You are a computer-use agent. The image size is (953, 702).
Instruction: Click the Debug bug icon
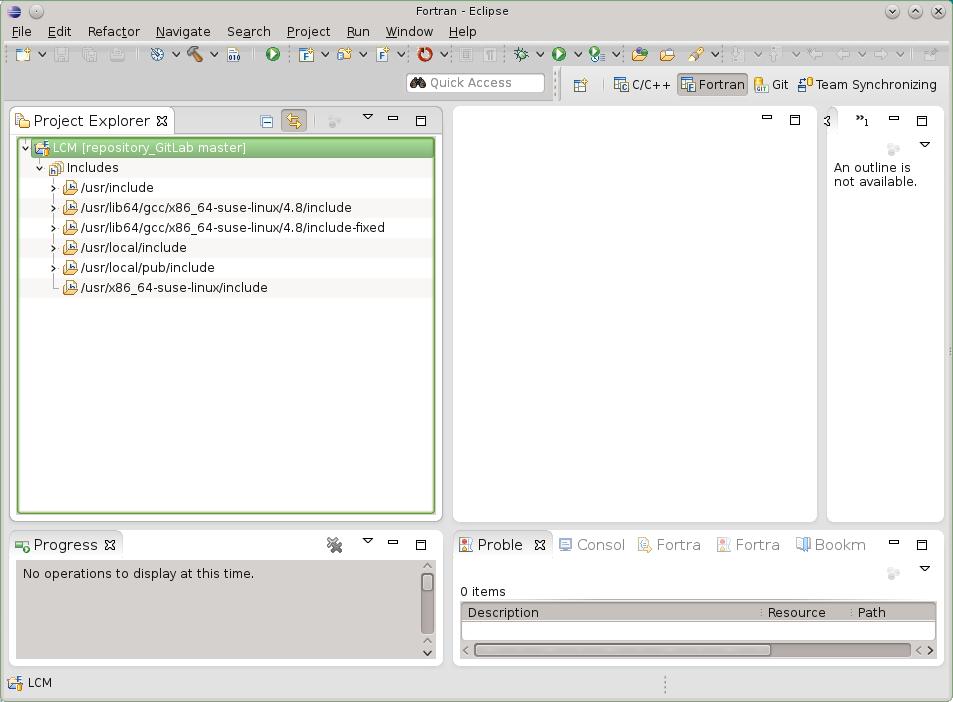coord(521,55)
